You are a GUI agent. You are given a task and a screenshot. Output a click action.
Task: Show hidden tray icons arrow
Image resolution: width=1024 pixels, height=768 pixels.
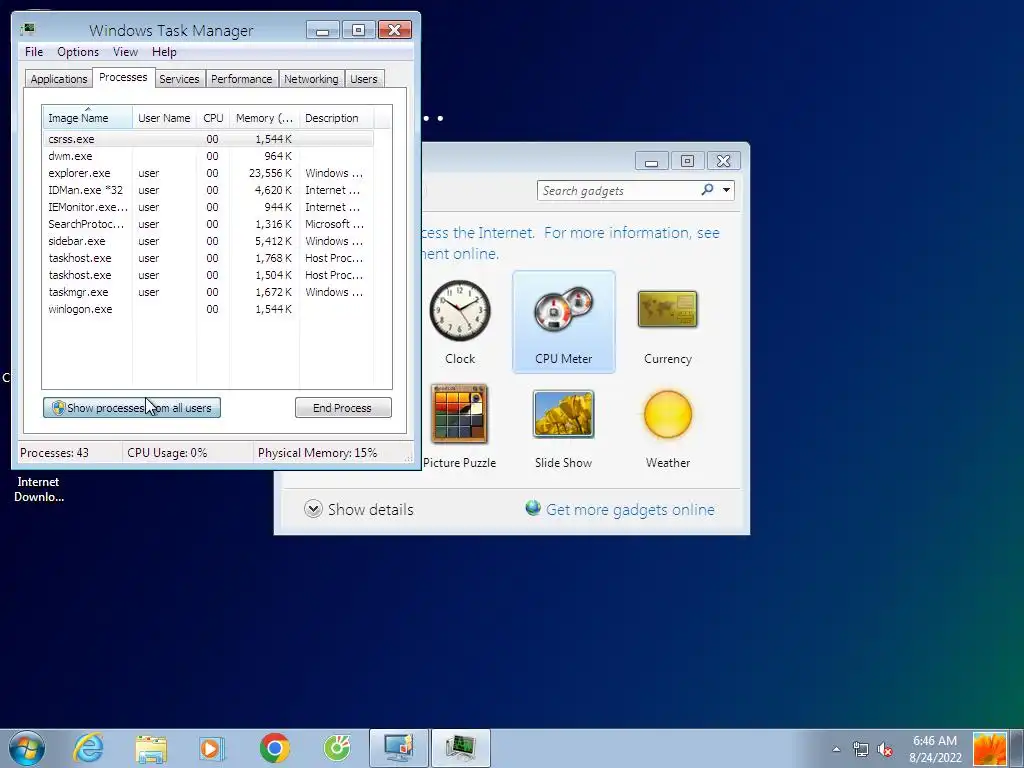click(x=836, y=749)
